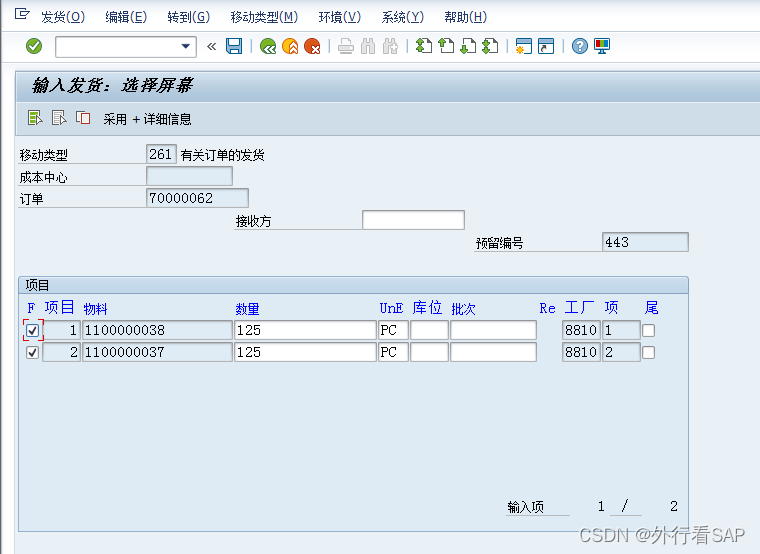The height and width of the screenshot is (554, 760).
Task: Open Customize local layout monitor icon
Action: tap(602, 47)
